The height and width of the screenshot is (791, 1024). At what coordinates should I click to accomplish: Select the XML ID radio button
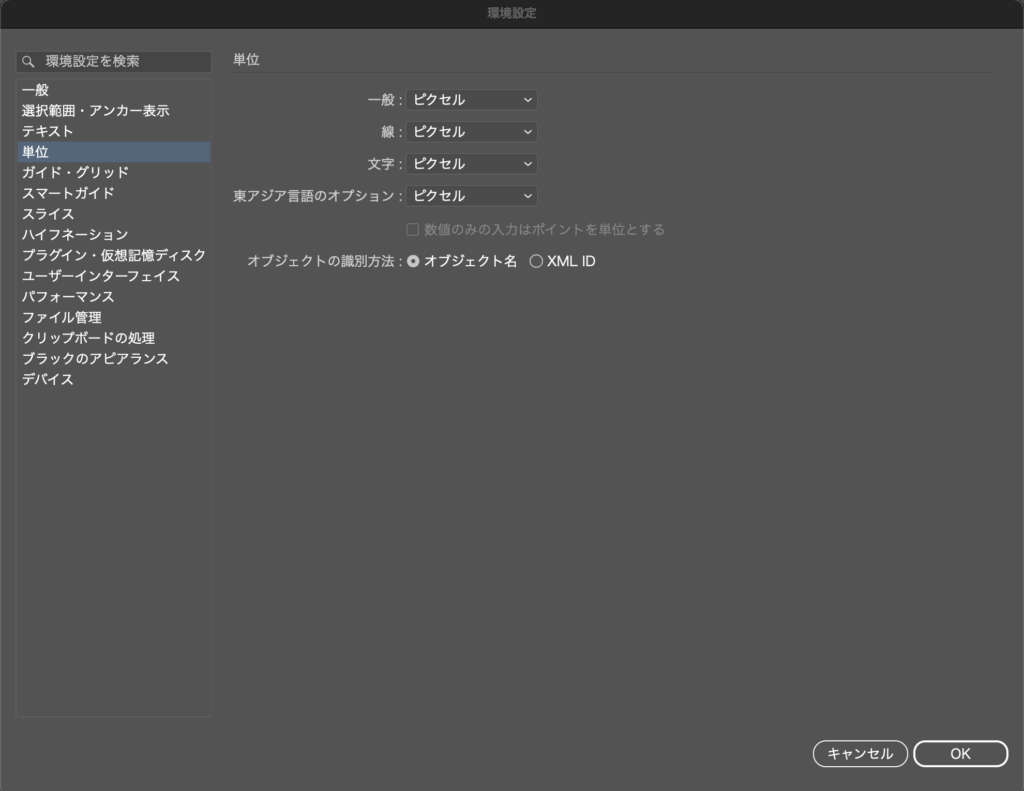tap(536, 262)
